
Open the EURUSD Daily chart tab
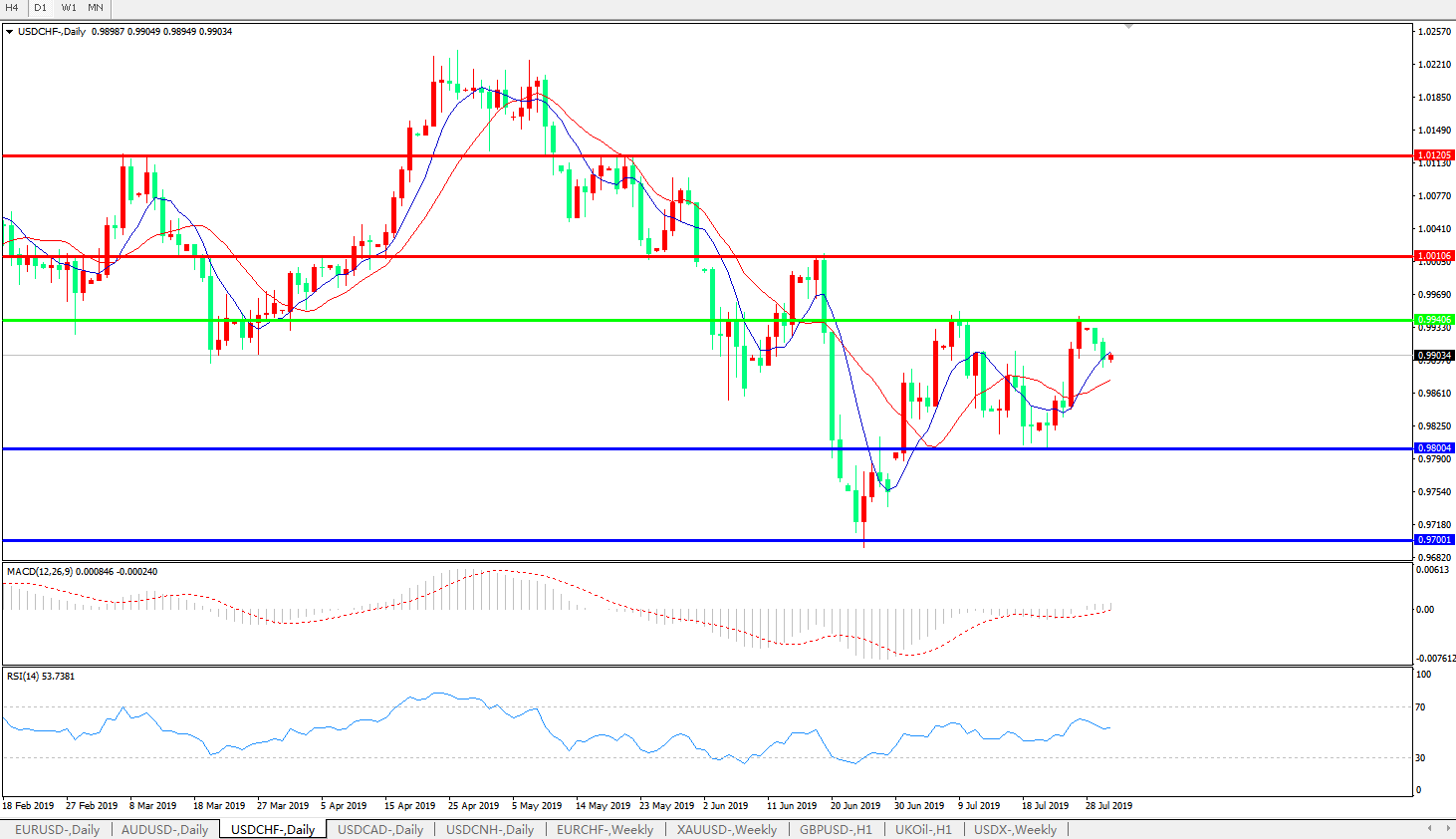point(57,829)
